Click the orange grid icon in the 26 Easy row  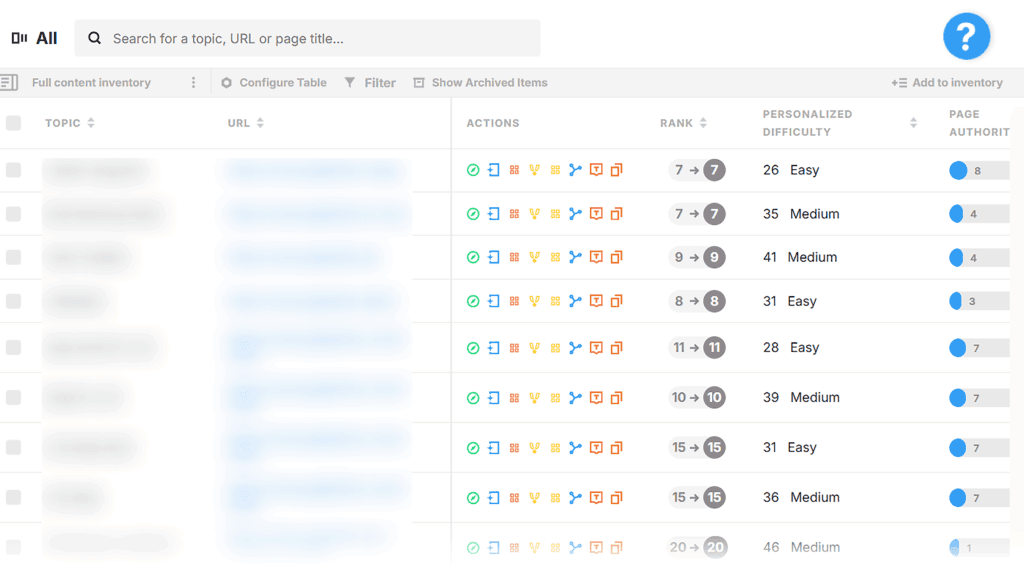point(515,170)
